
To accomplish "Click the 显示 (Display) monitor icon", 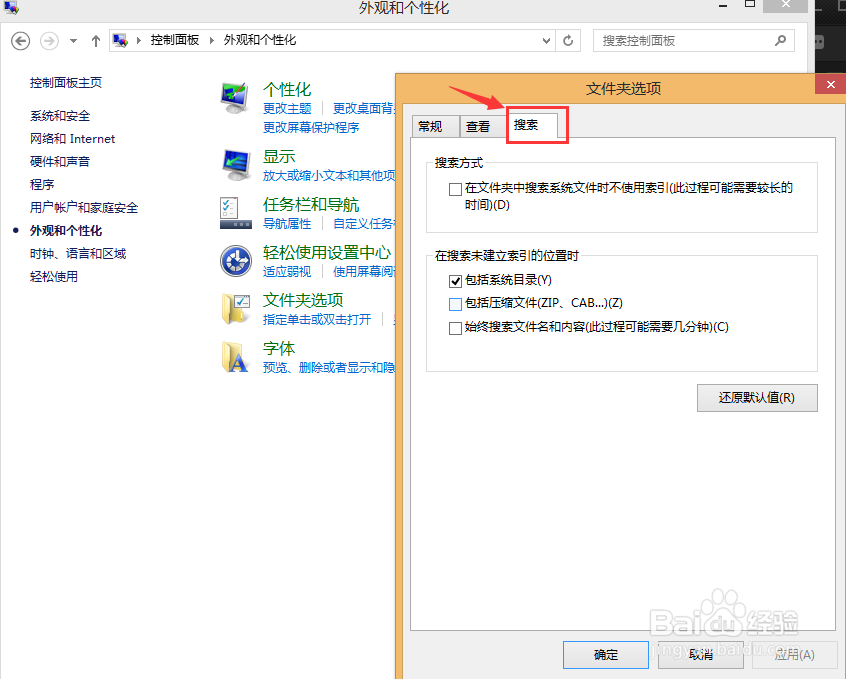I will [x=235, y=162].
